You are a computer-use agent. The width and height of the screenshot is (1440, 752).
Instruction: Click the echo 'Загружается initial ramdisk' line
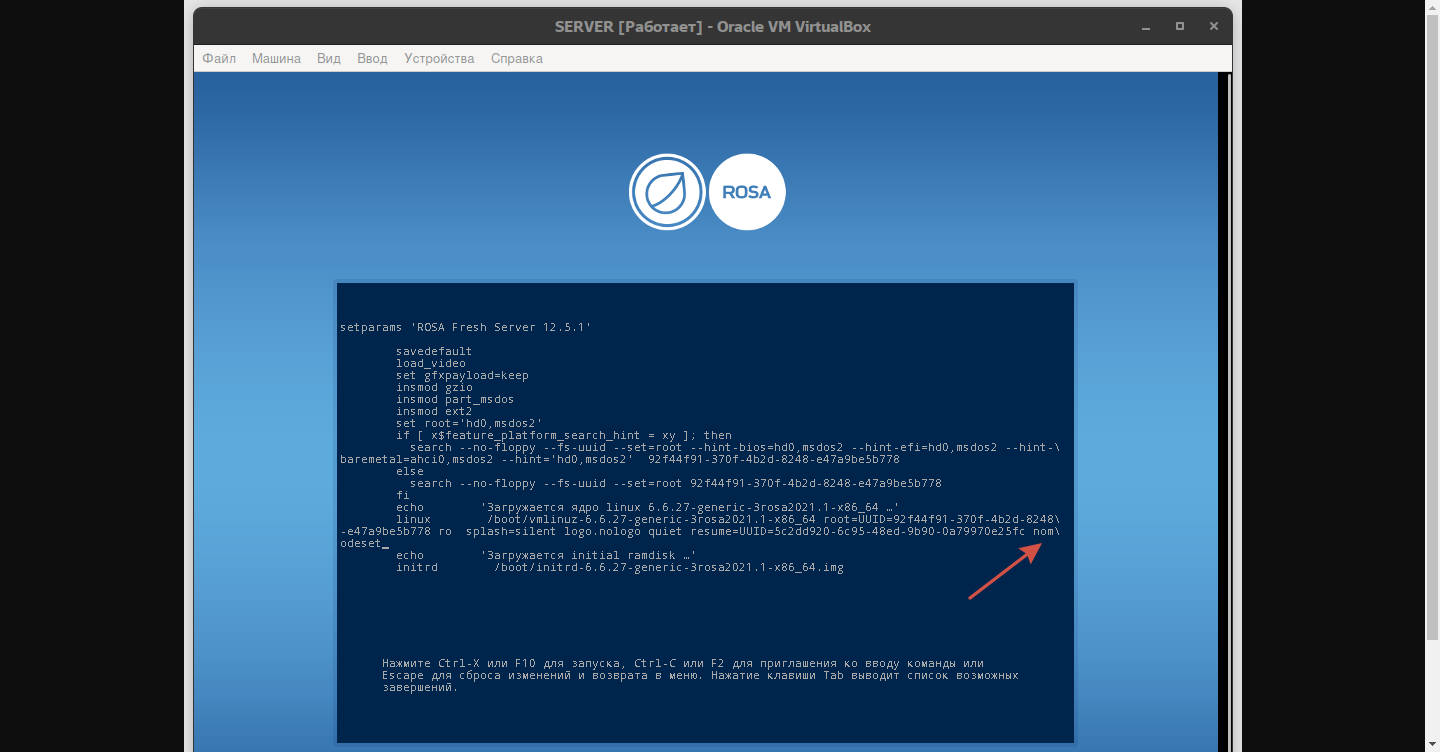coord(546,555)
